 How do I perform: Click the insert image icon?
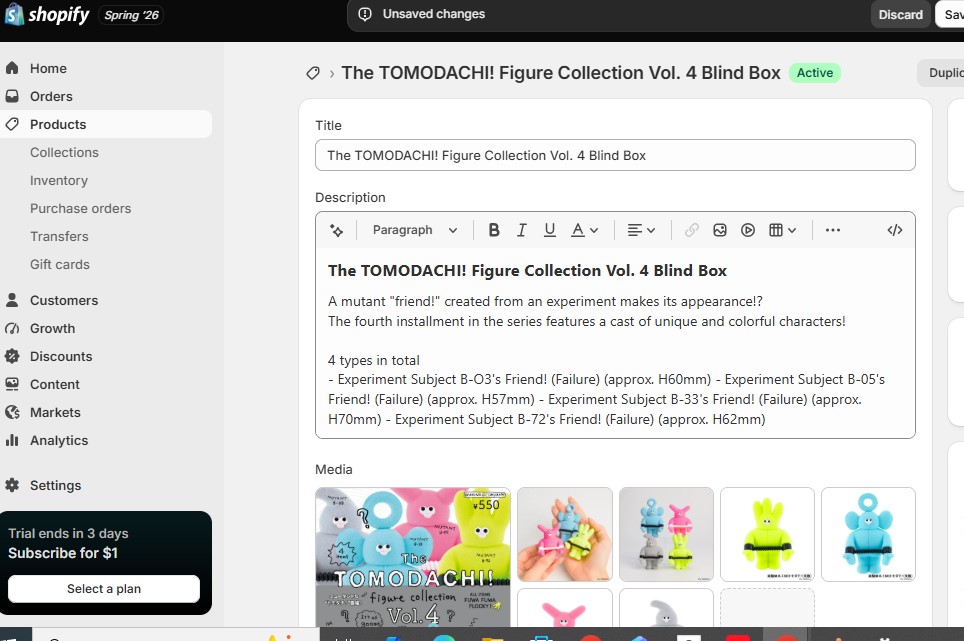720,230
